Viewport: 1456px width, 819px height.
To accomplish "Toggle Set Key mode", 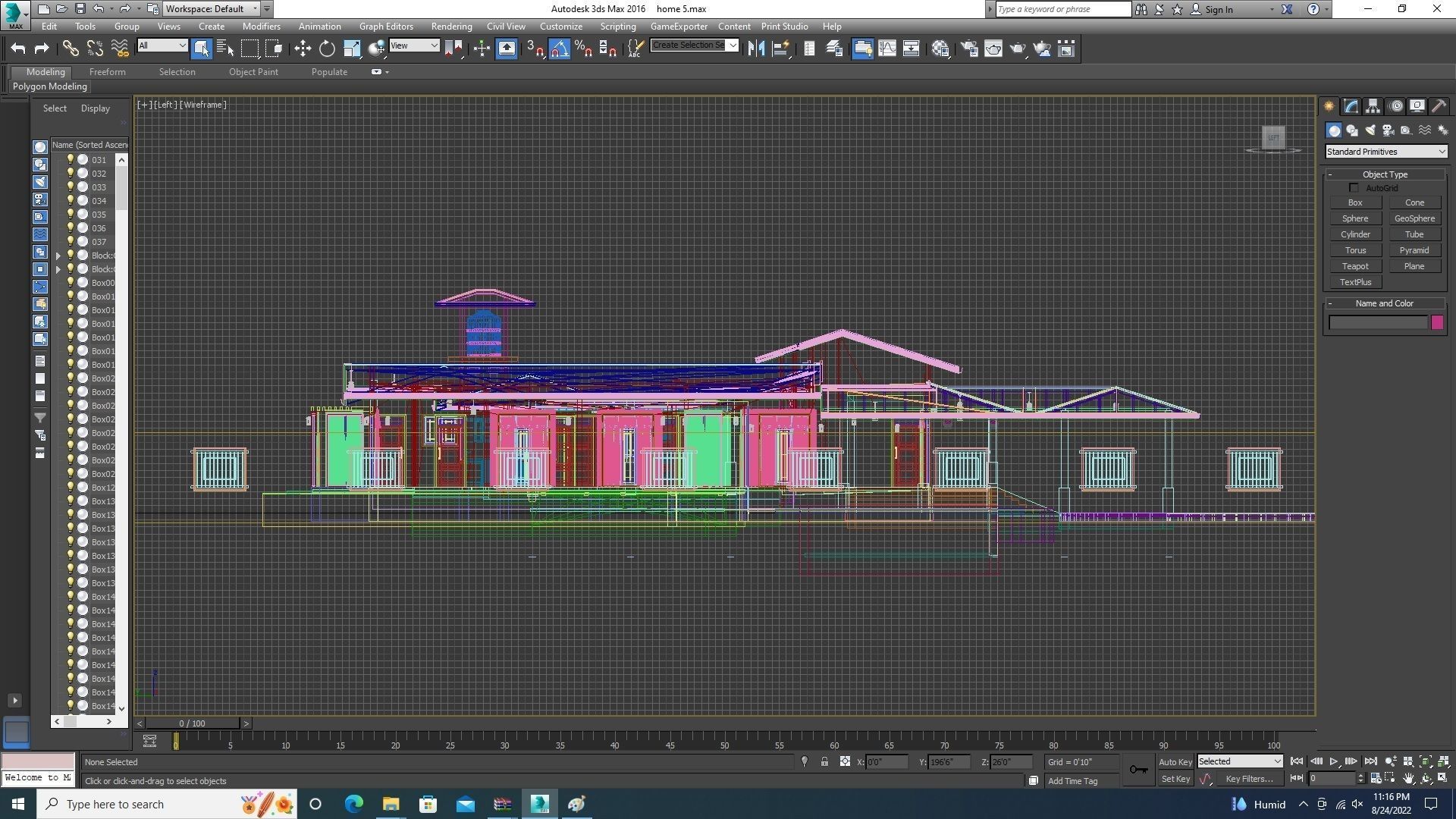I will coord(1175,779).
